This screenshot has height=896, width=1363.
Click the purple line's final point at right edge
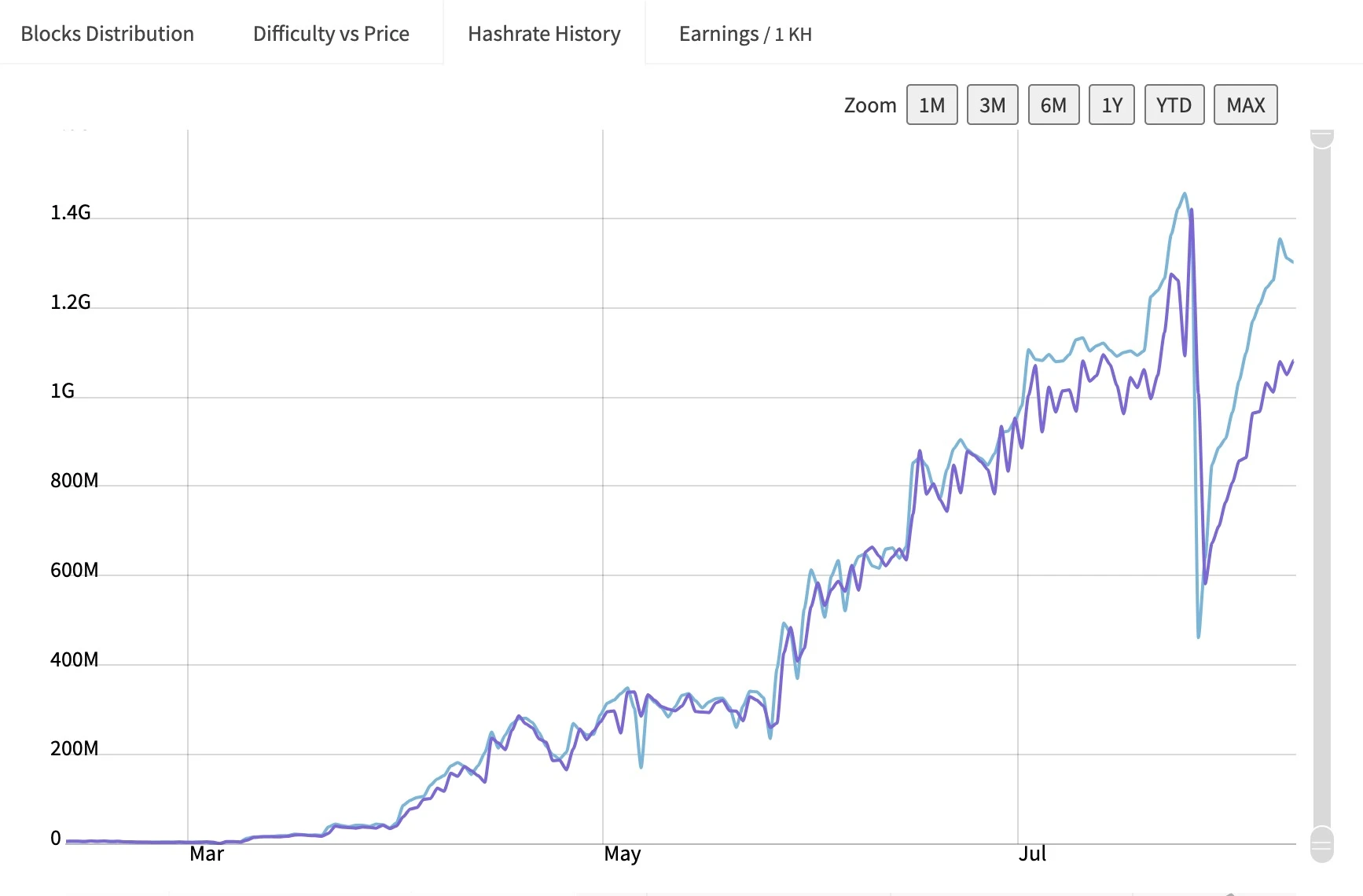[x=1293, y=361]
